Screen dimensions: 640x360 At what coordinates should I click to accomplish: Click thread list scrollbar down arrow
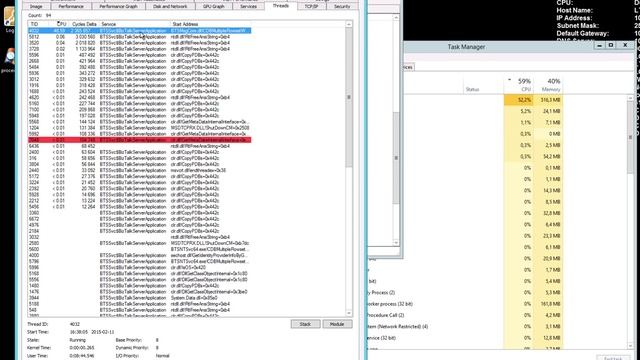tap(349, 313)
